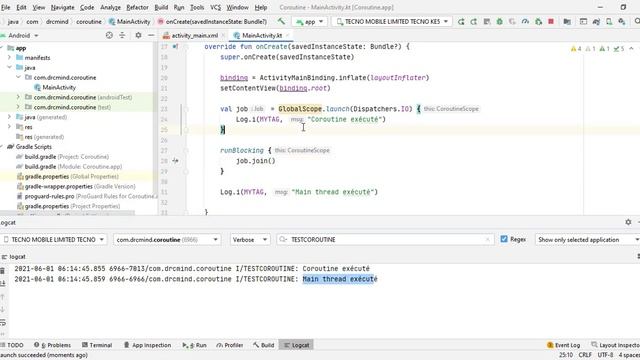Open the AVD Manager device icon
The image size is (640, 360).
[609, 22]
